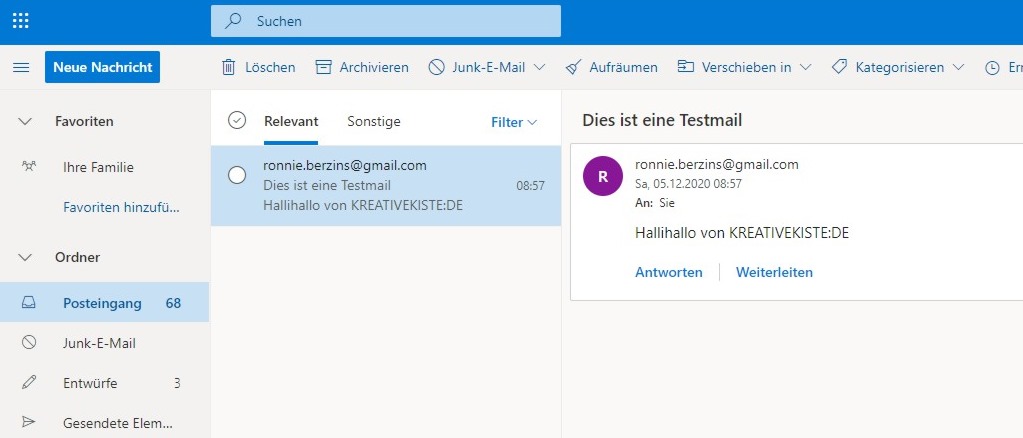Click the magnifier search icon
Screen dimensions: 1023x438
[x=232, y=21]
